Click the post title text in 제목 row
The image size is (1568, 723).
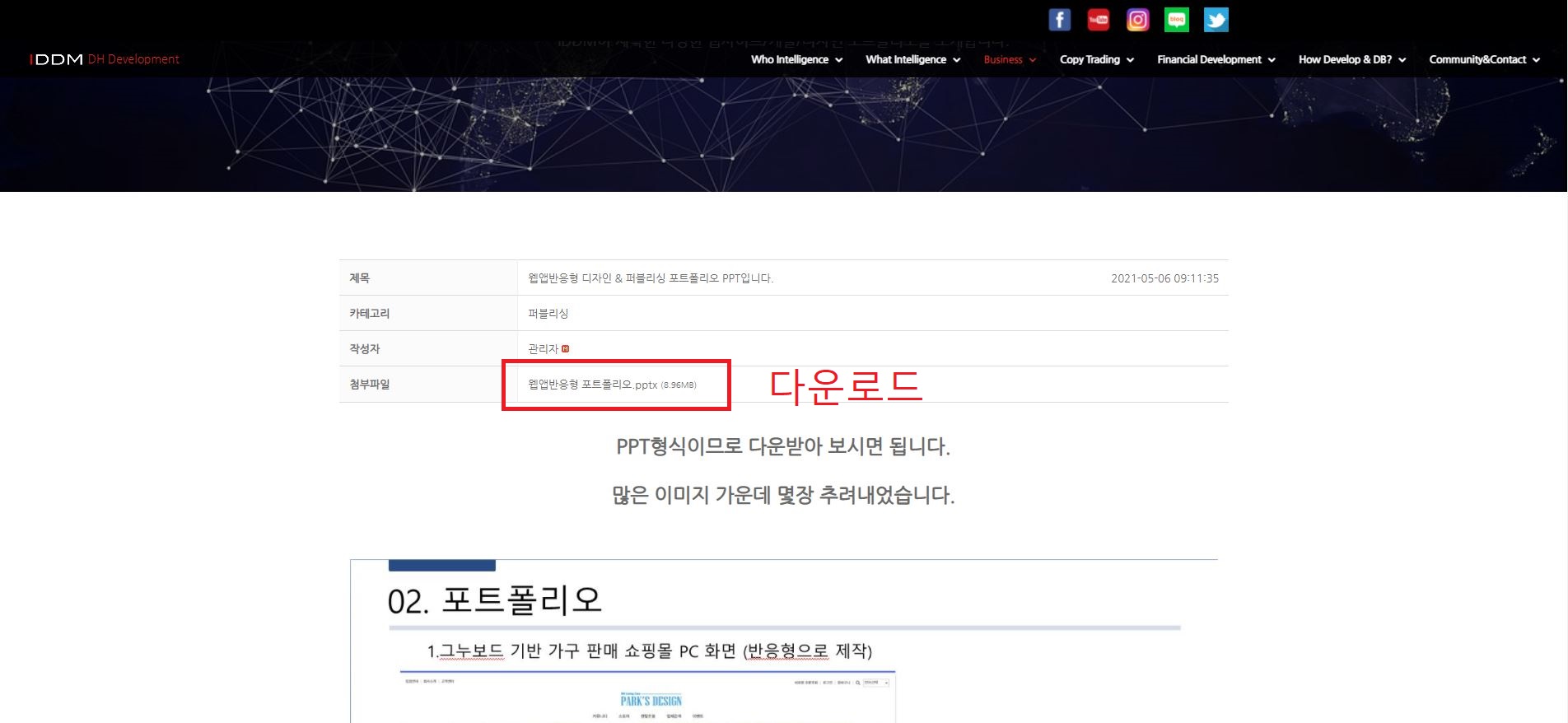coord(650,278)
